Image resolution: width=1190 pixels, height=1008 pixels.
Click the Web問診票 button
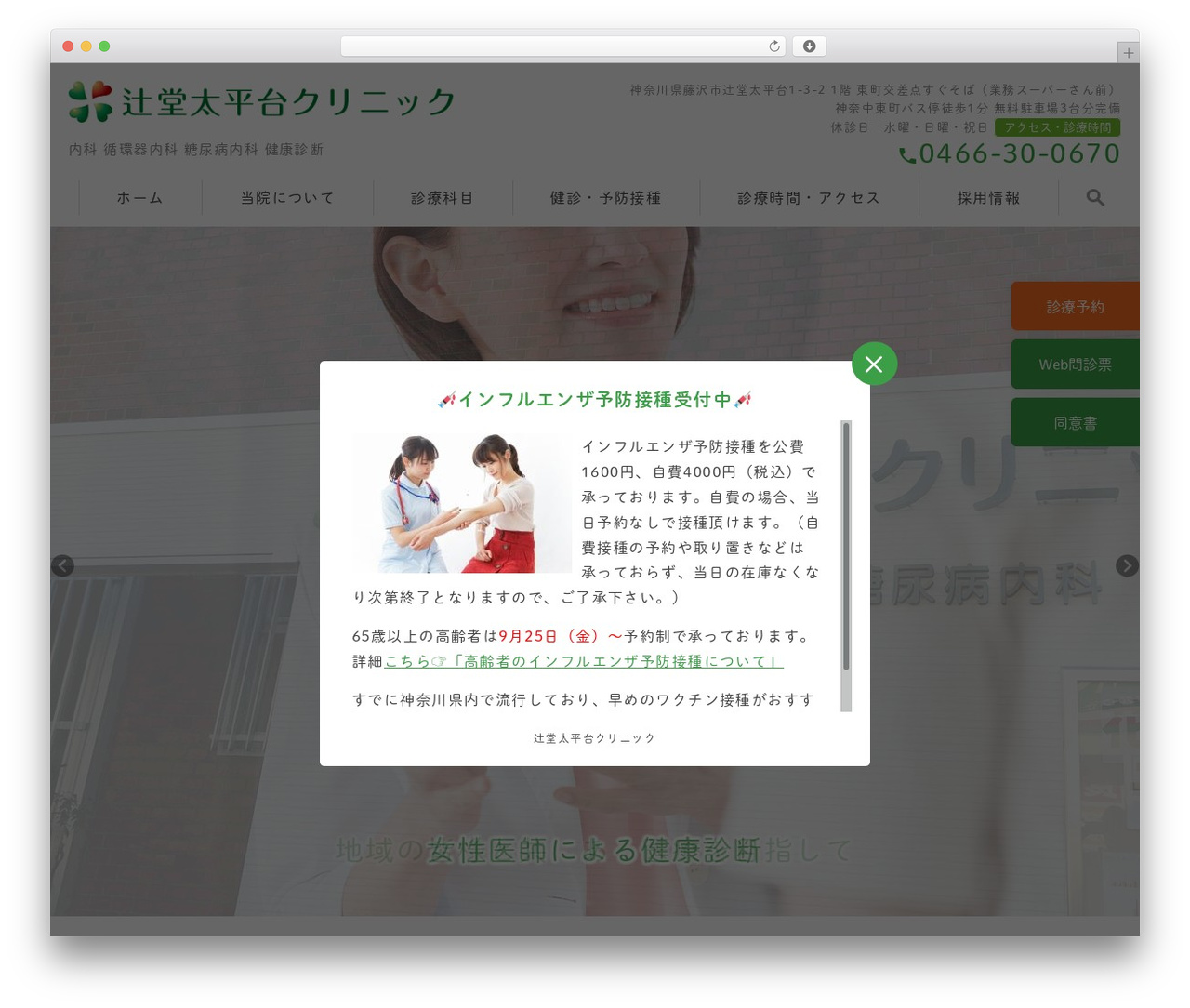(1075, 365)
